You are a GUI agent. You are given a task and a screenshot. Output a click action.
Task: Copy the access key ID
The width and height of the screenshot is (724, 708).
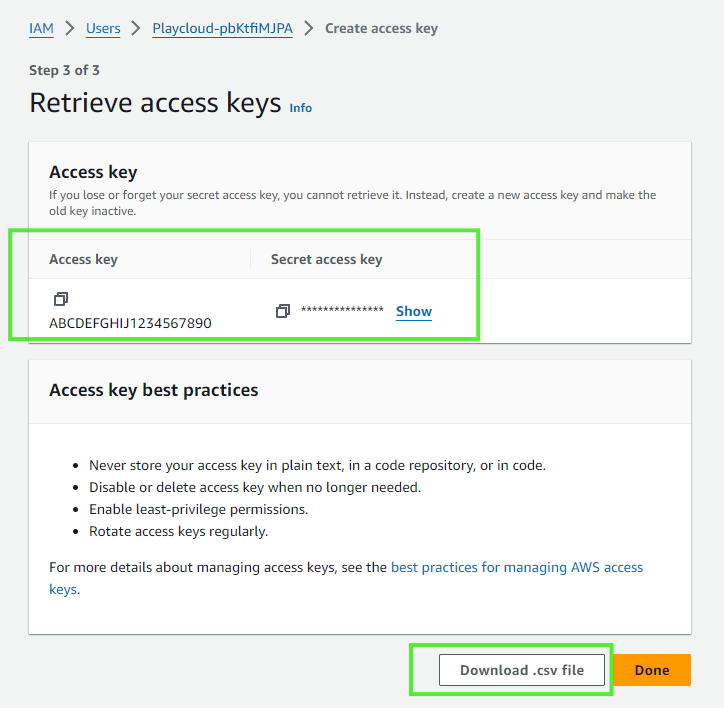point(61,299)
